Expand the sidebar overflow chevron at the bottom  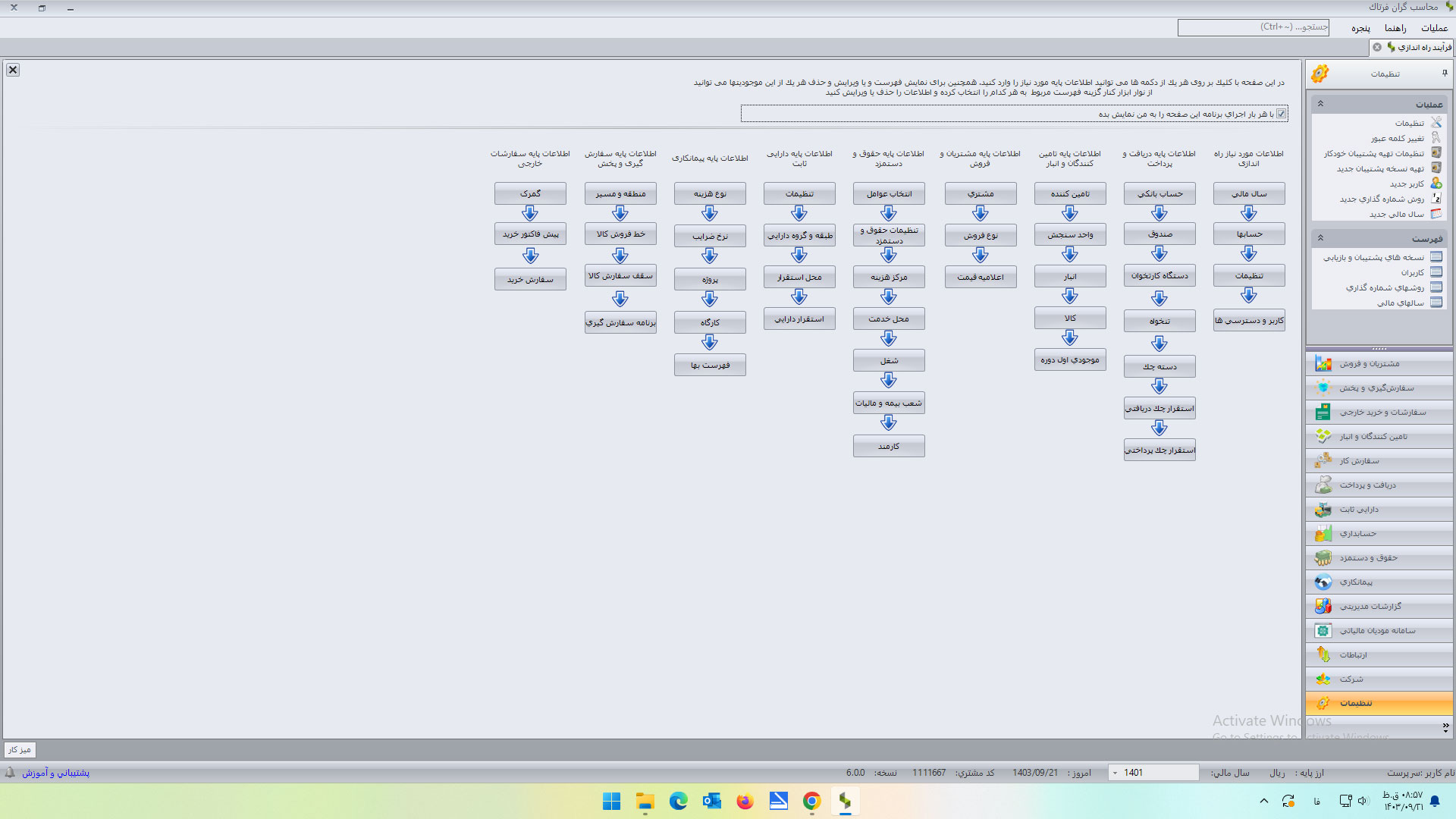point(1445,726)
